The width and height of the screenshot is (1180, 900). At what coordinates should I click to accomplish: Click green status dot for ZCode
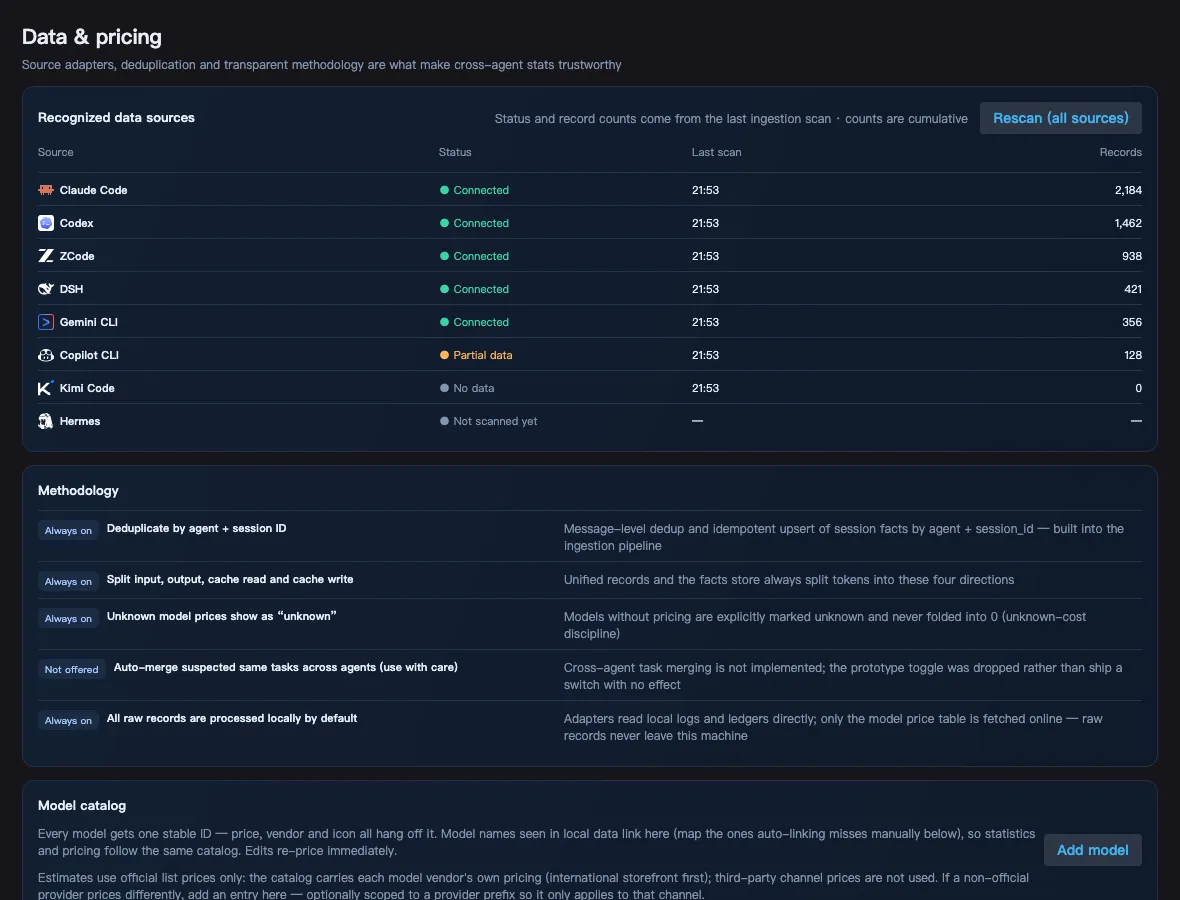tap(444, 257)
